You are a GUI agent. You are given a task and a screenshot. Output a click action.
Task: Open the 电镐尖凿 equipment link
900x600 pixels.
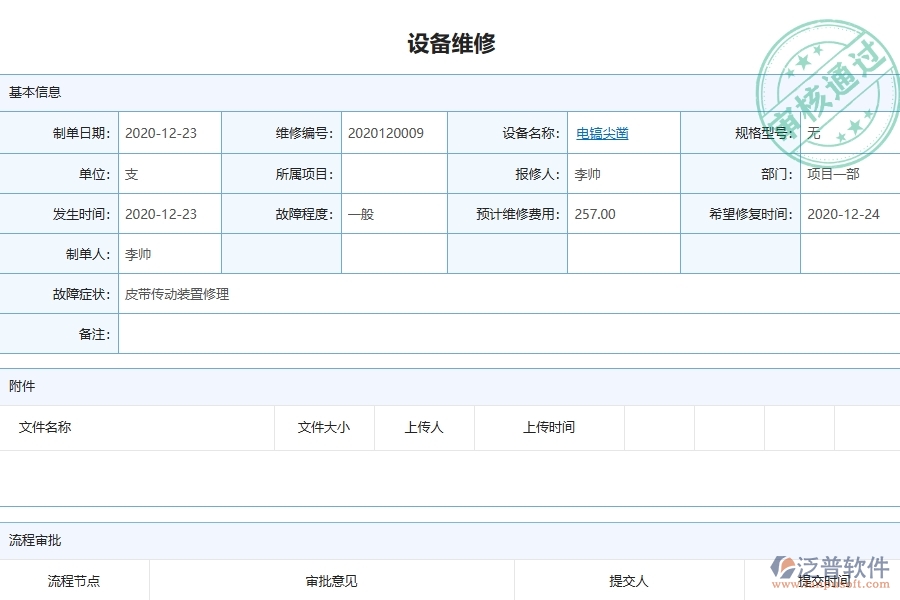(x=599, y=132)
